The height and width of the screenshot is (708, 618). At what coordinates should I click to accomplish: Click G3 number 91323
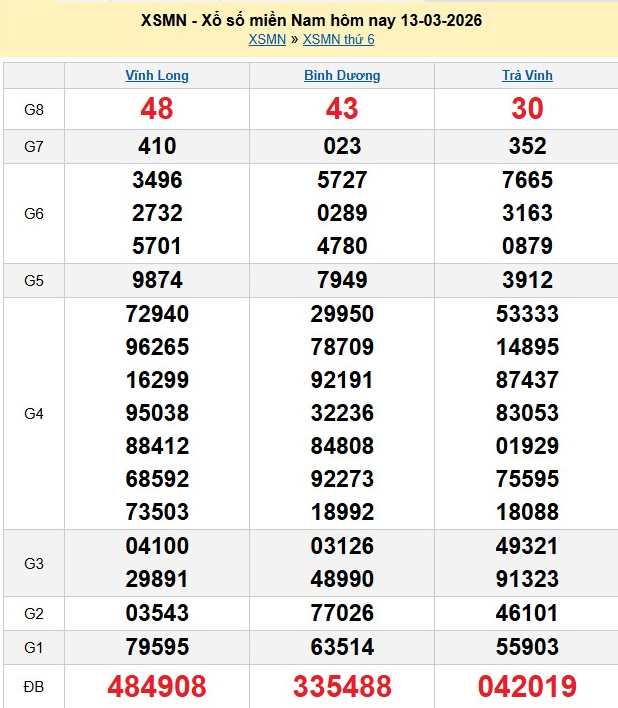(x=527, y=579)
